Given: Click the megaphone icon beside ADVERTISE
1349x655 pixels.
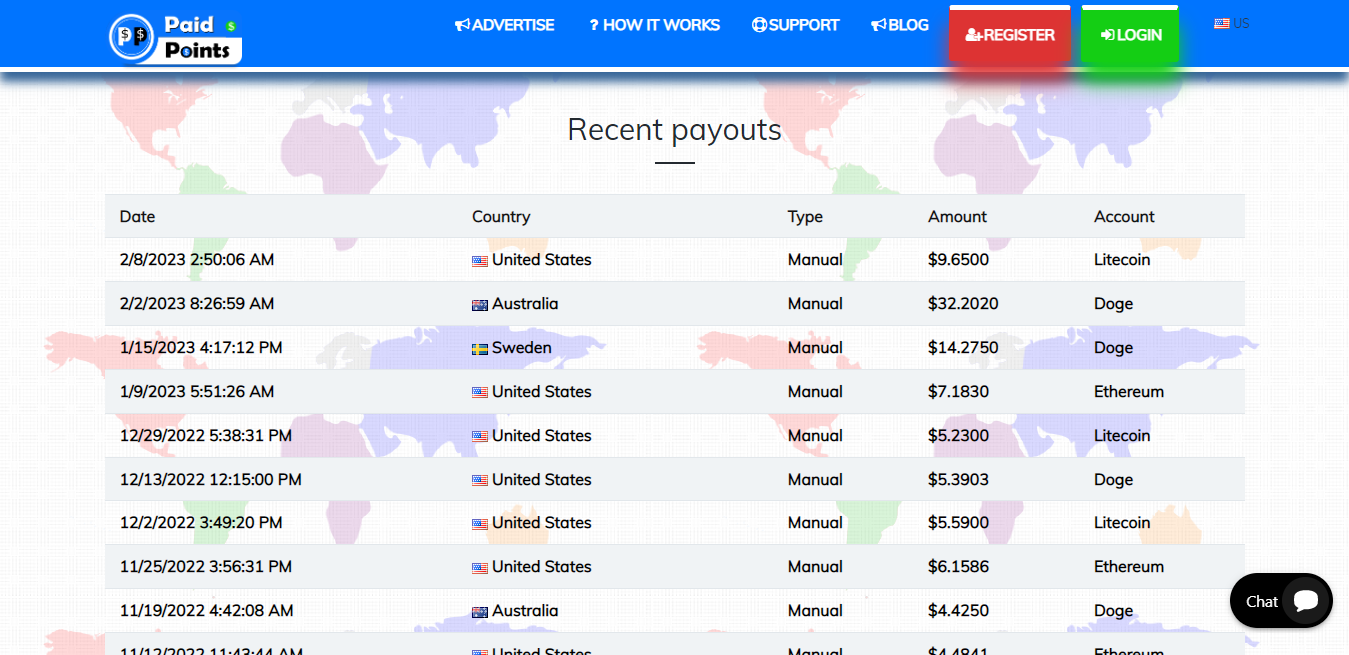Looking at the screenshot, I should [461, 25].
